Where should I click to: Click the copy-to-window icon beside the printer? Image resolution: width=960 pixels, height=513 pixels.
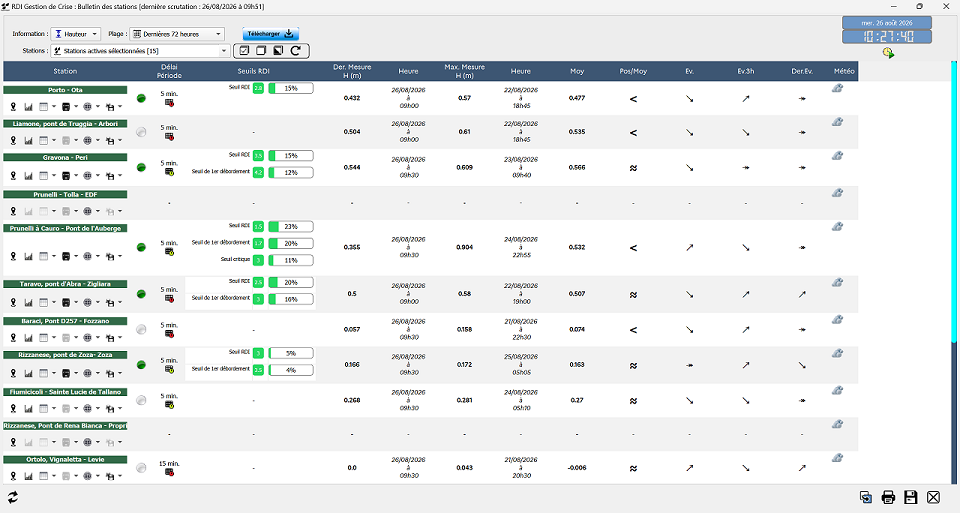click(865, 497)
